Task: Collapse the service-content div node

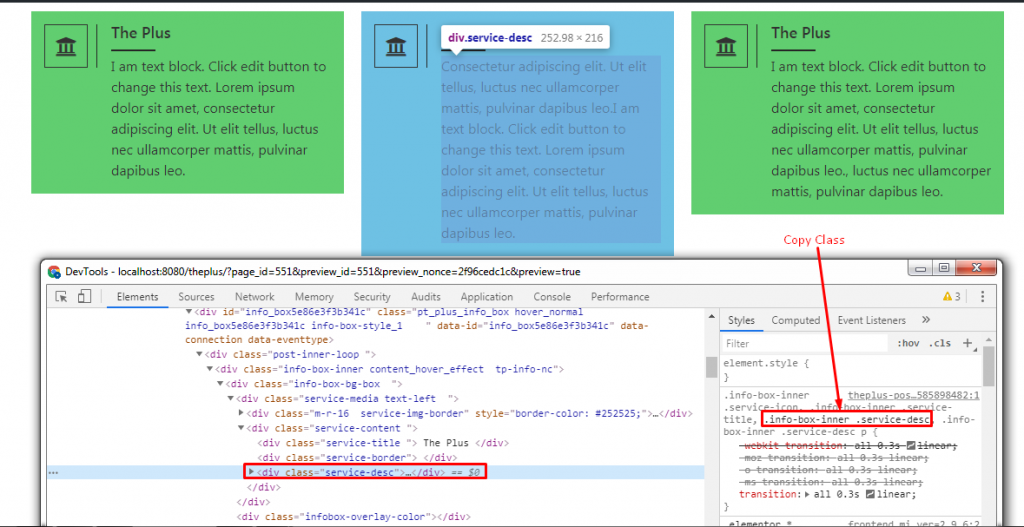Action: 240,428
